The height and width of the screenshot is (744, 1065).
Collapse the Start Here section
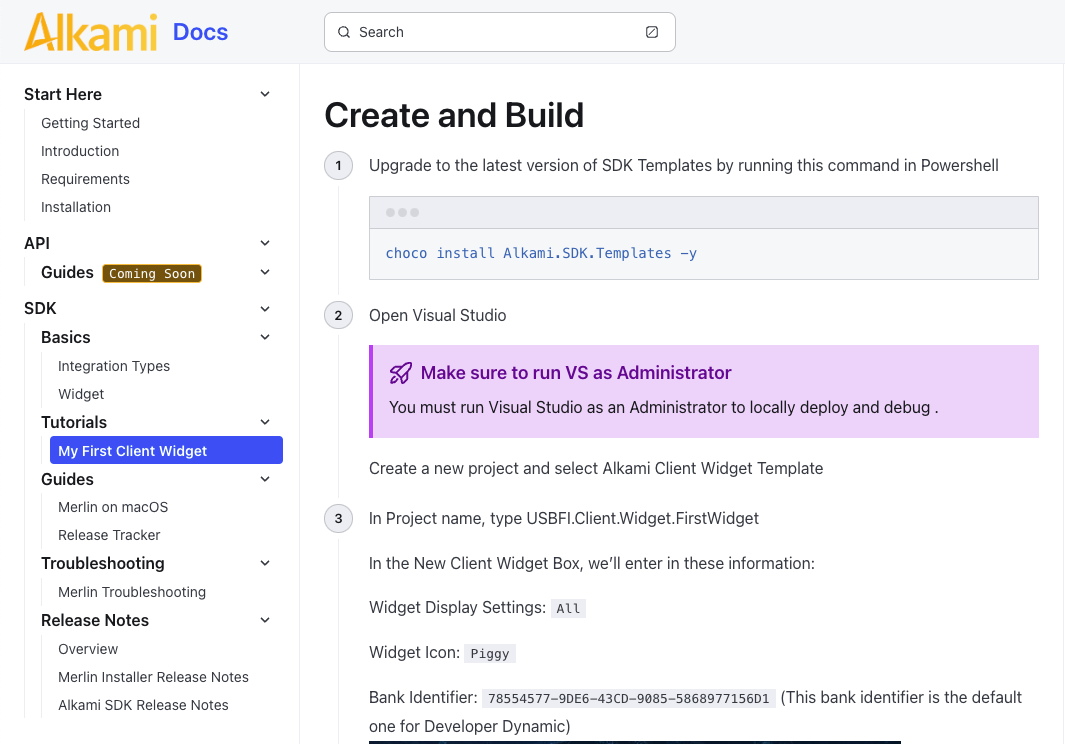point(265,94)
